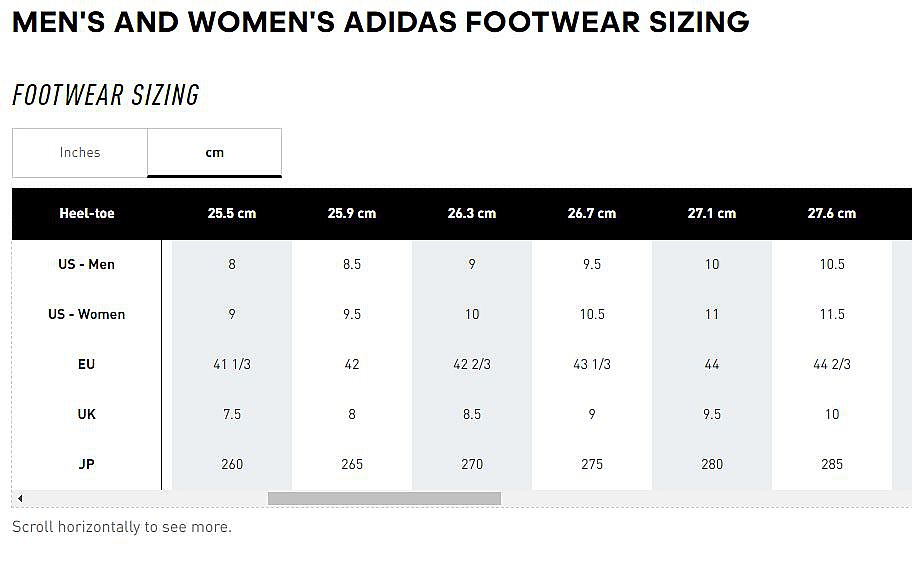Click the US - Women row label
This screenshot has height=571, width=912.
click(x=87, y=315)
